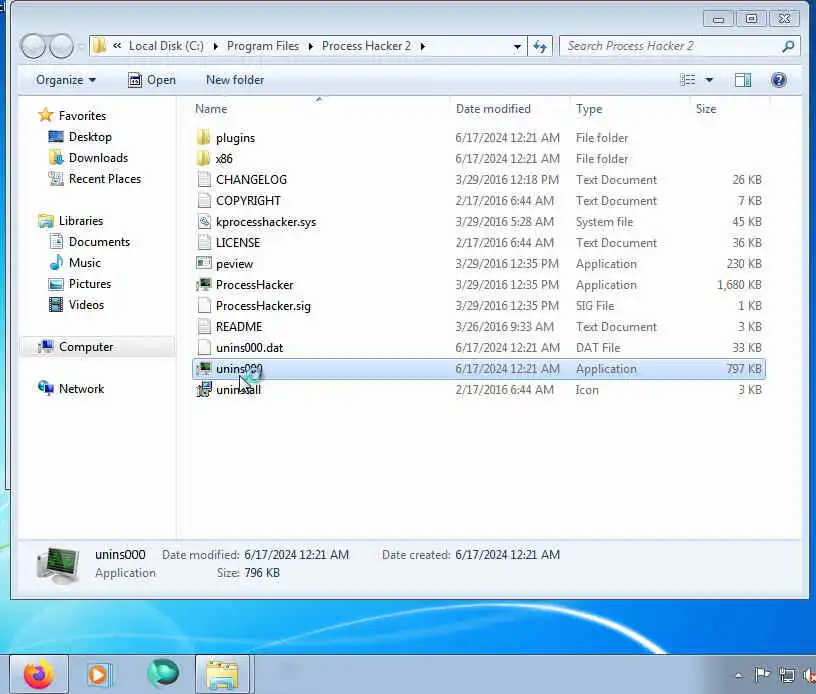Click Process Hacker 2 in breadcrumb
The width and height of the screenshot is (816, 694).
(x=366, y=46)
